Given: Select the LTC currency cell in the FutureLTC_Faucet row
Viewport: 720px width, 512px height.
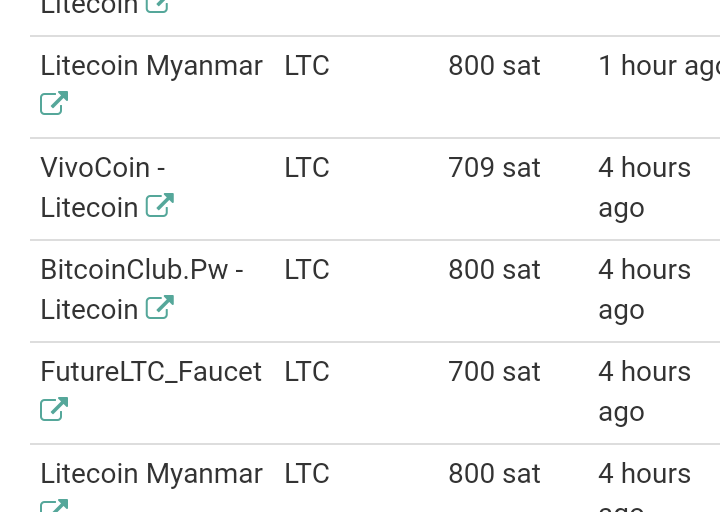Looking at the screenshot, I should click(307, 372).
